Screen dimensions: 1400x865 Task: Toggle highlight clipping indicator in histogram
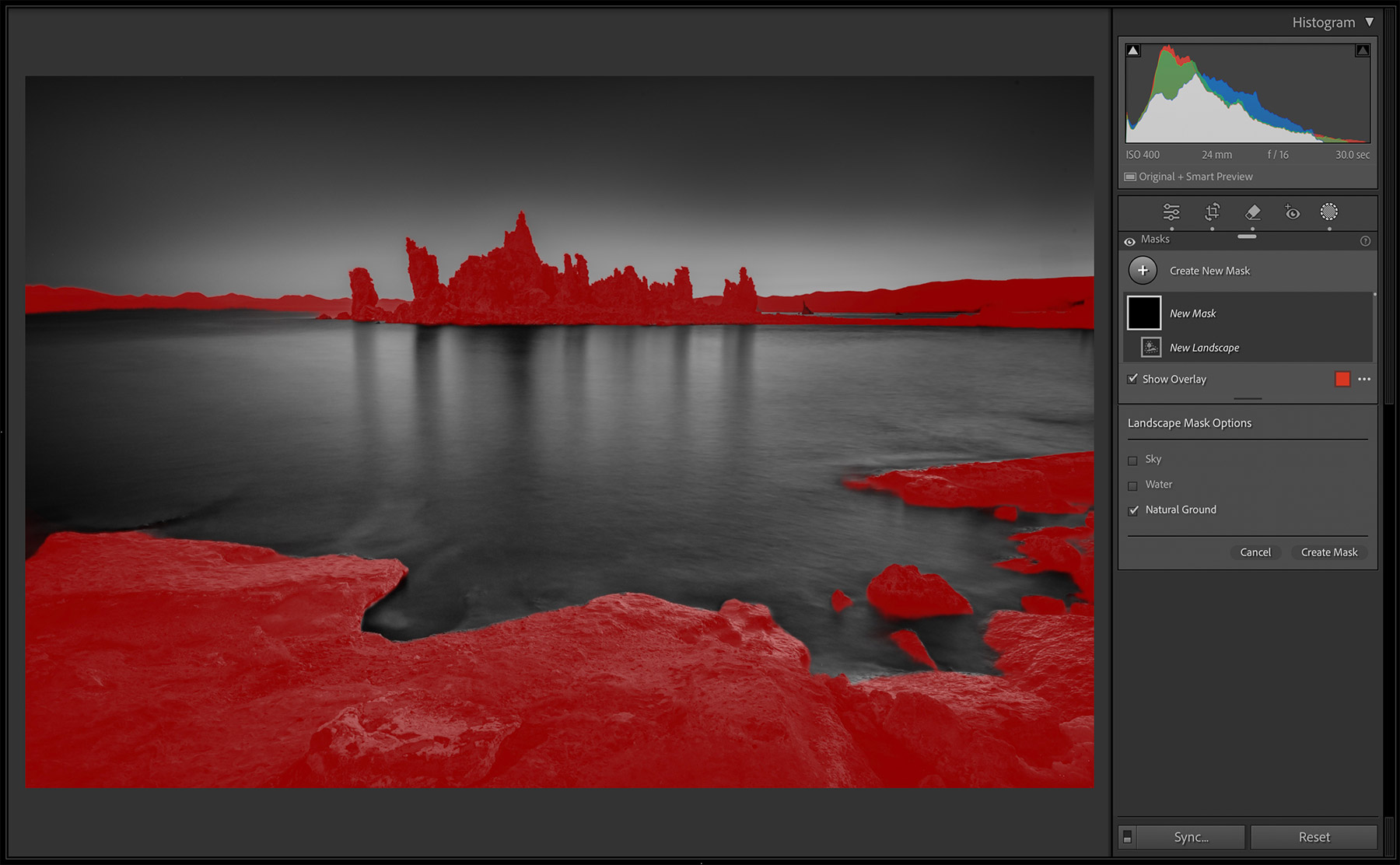pos(1363,51)
